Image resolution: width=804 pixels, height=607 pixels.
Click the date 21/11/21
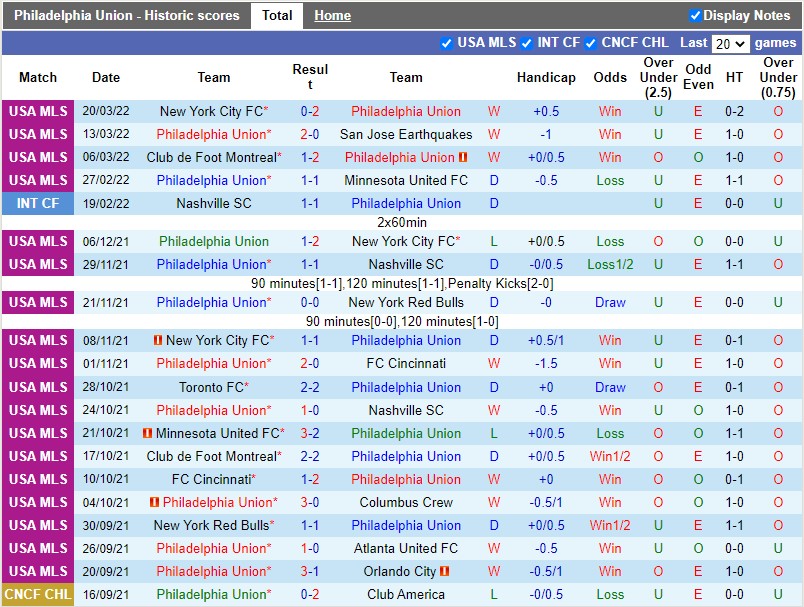coord(106,302)
